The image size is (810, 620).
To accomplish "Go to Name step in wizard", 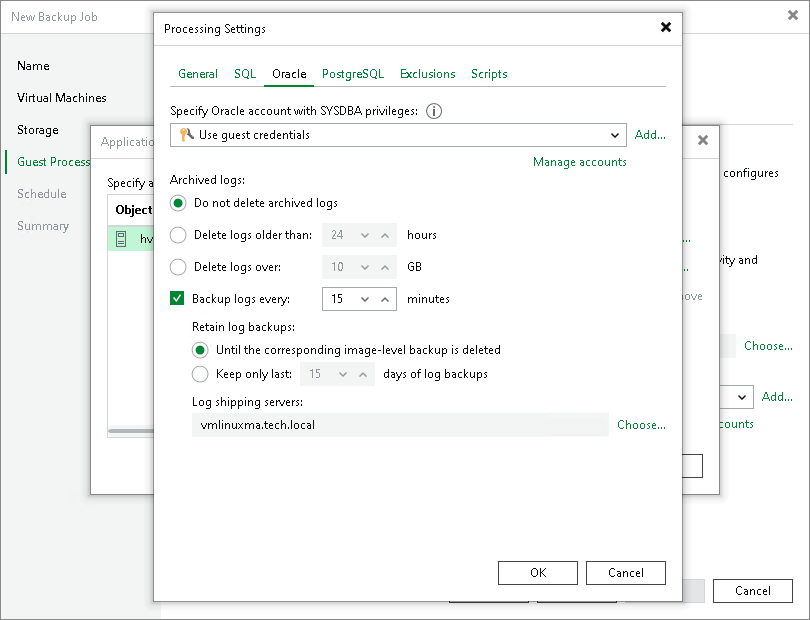I will (x=33, y=66).
